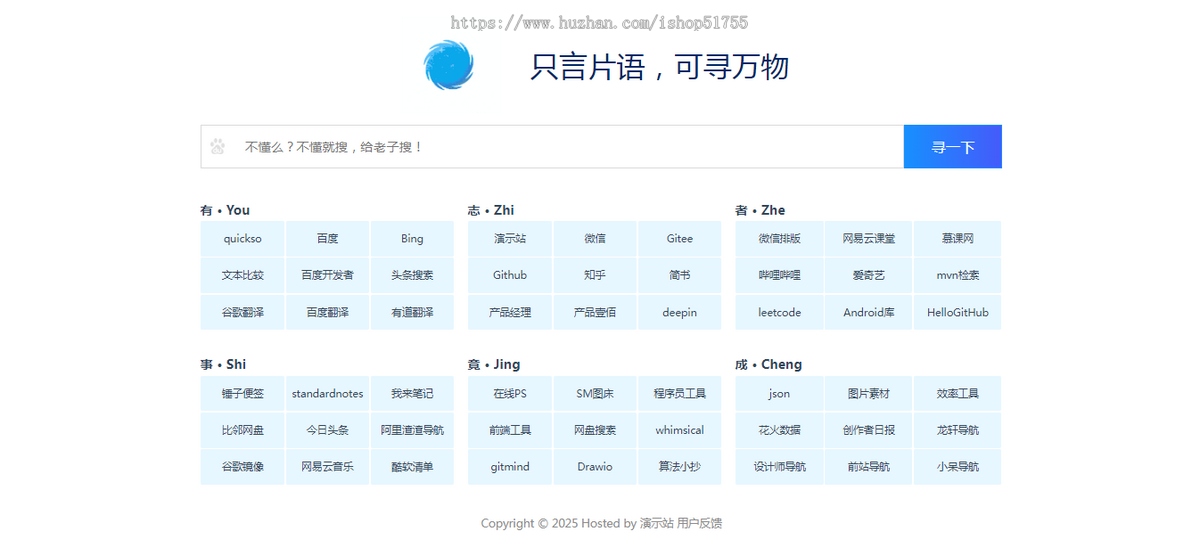Image resolution: width=1200 pixels, height=556 pixels.
Task: Open the 谷歌镜像 link
Action: pos(243,467)
